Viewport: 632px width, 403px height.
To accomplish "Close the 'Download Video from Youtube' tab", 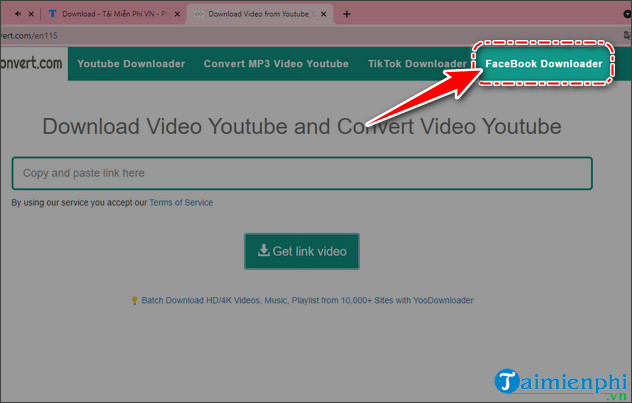I will click(x=323, y=14).
